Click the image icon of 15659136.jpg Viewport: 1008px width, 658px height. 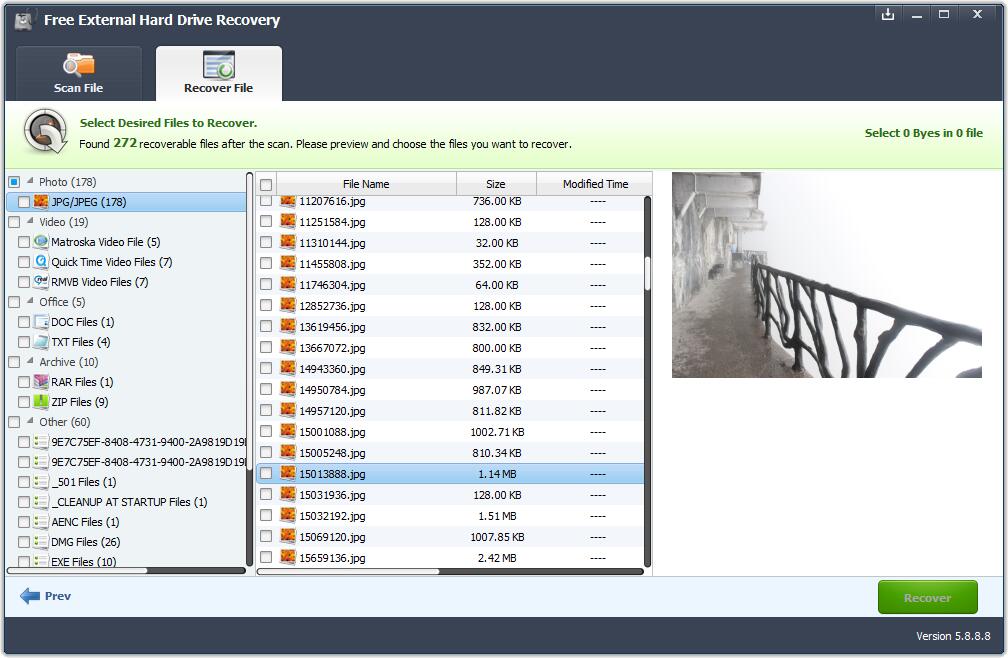click(287, 557)
